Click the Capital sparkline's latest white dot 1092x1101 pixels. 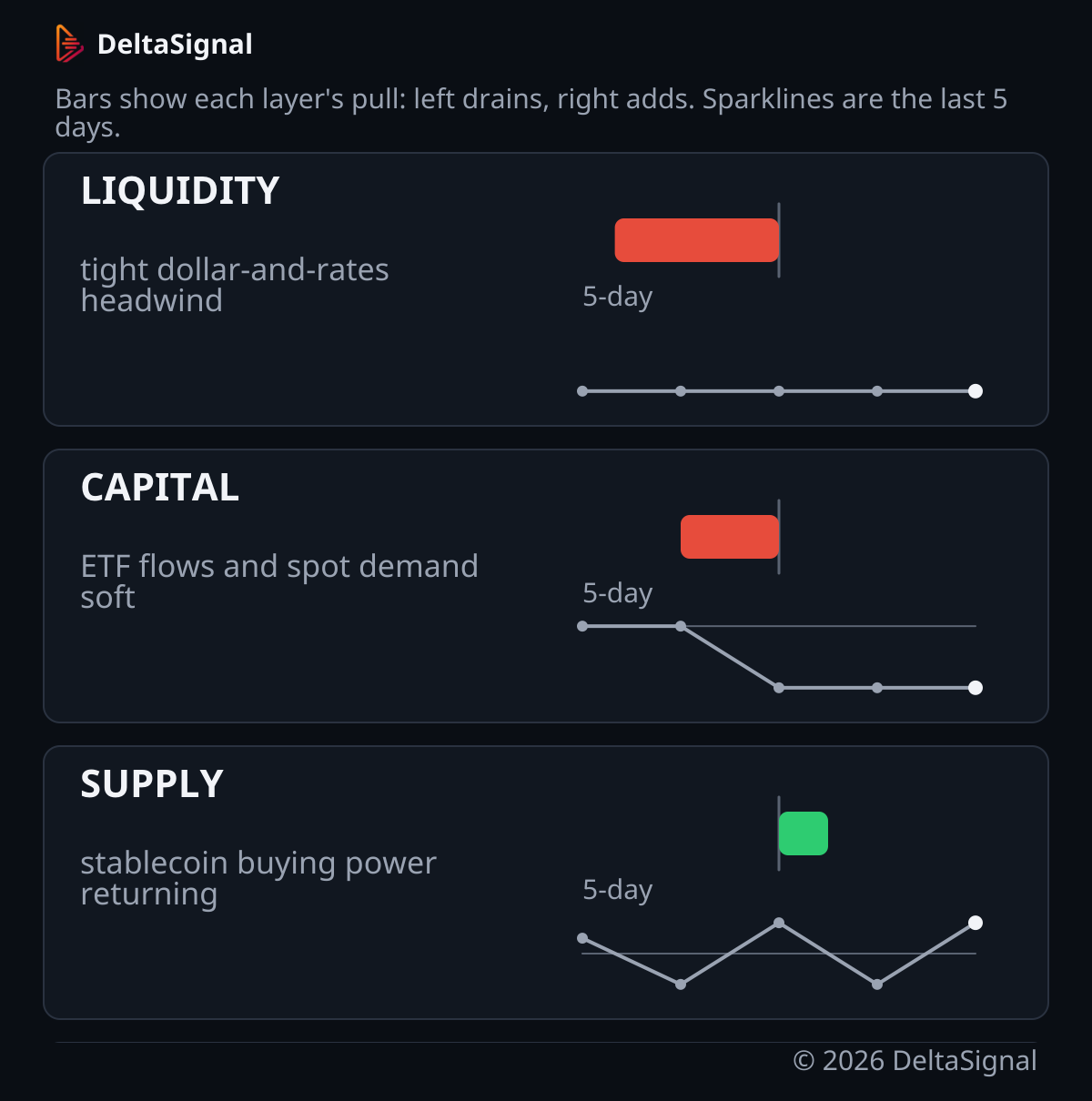[x=976, y=688]
